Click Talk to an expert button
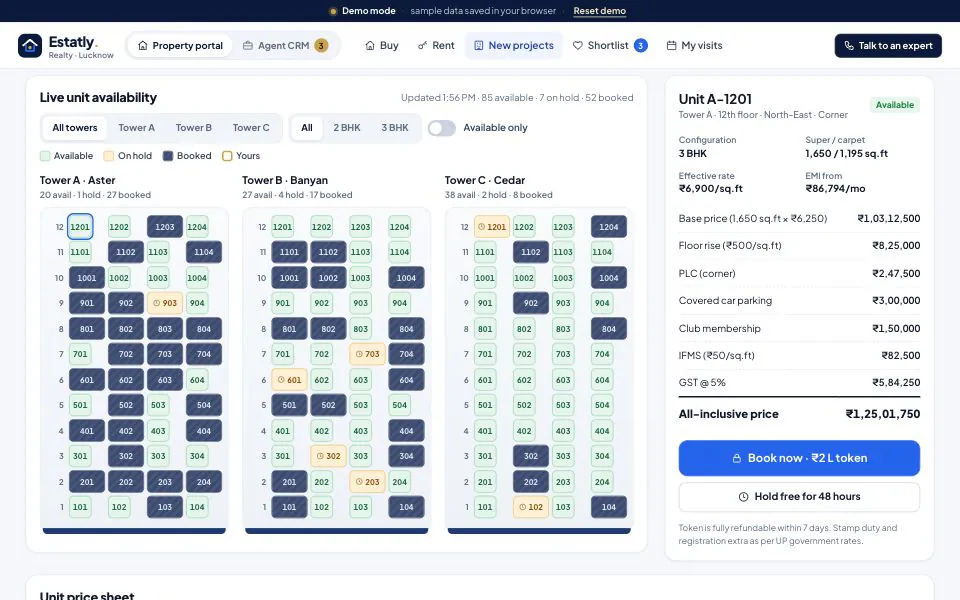Image resolution: width=960 pixels, height=600 pixels. (x=888, y=45)
